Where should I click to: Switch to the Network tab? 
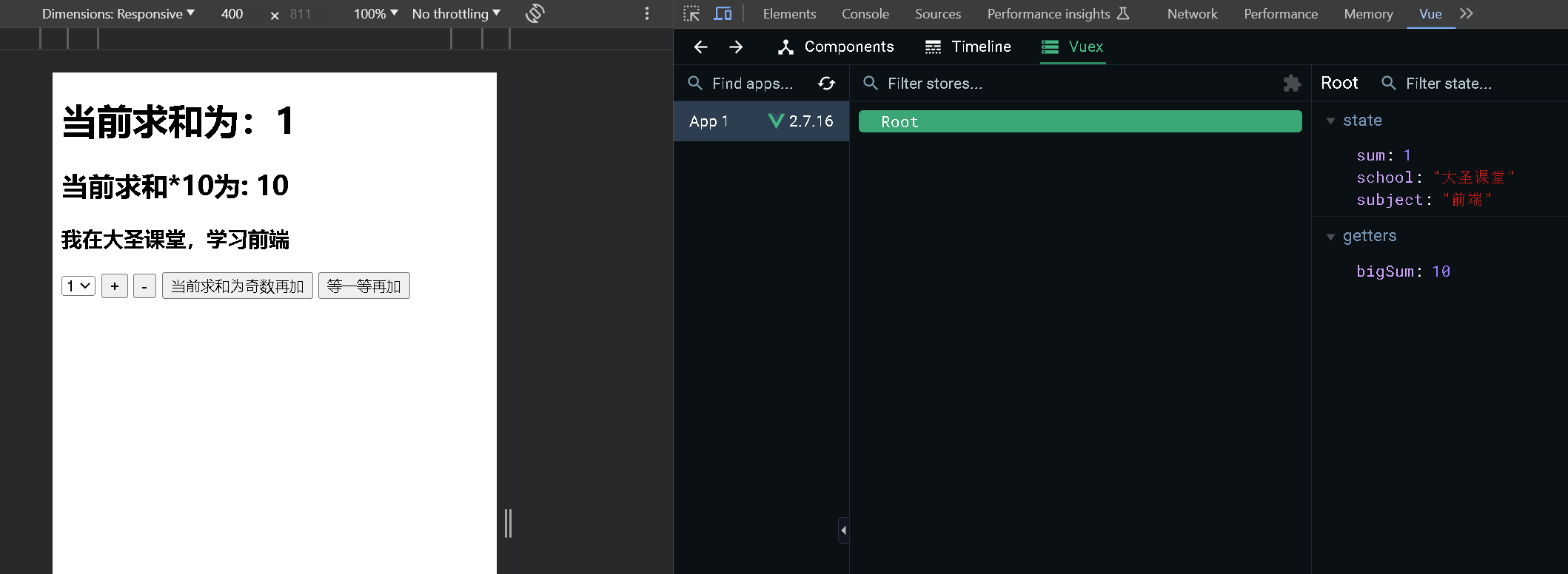tap(1192, 13)
